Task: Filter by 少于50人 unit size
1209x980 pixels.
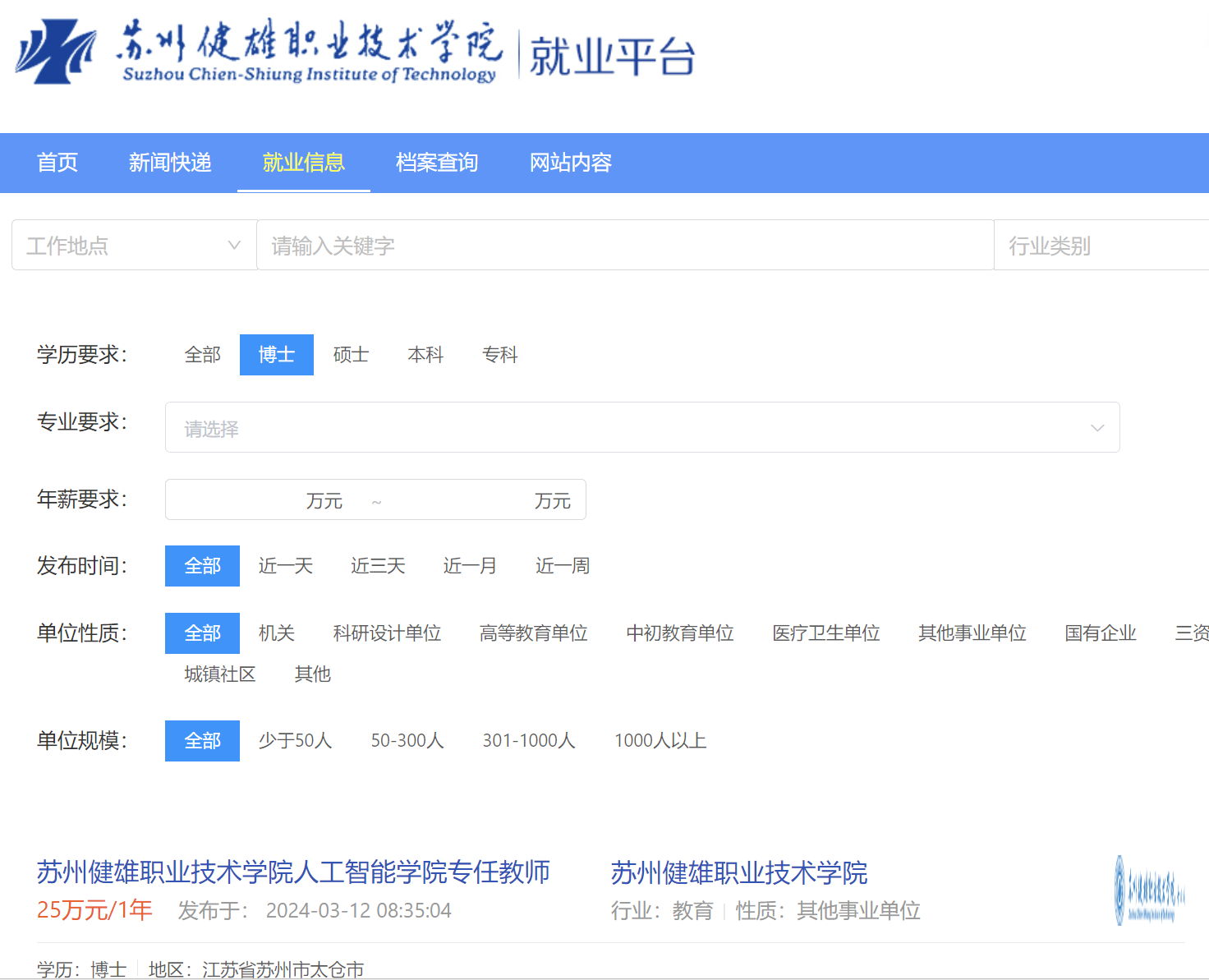Action: (296, 741)
